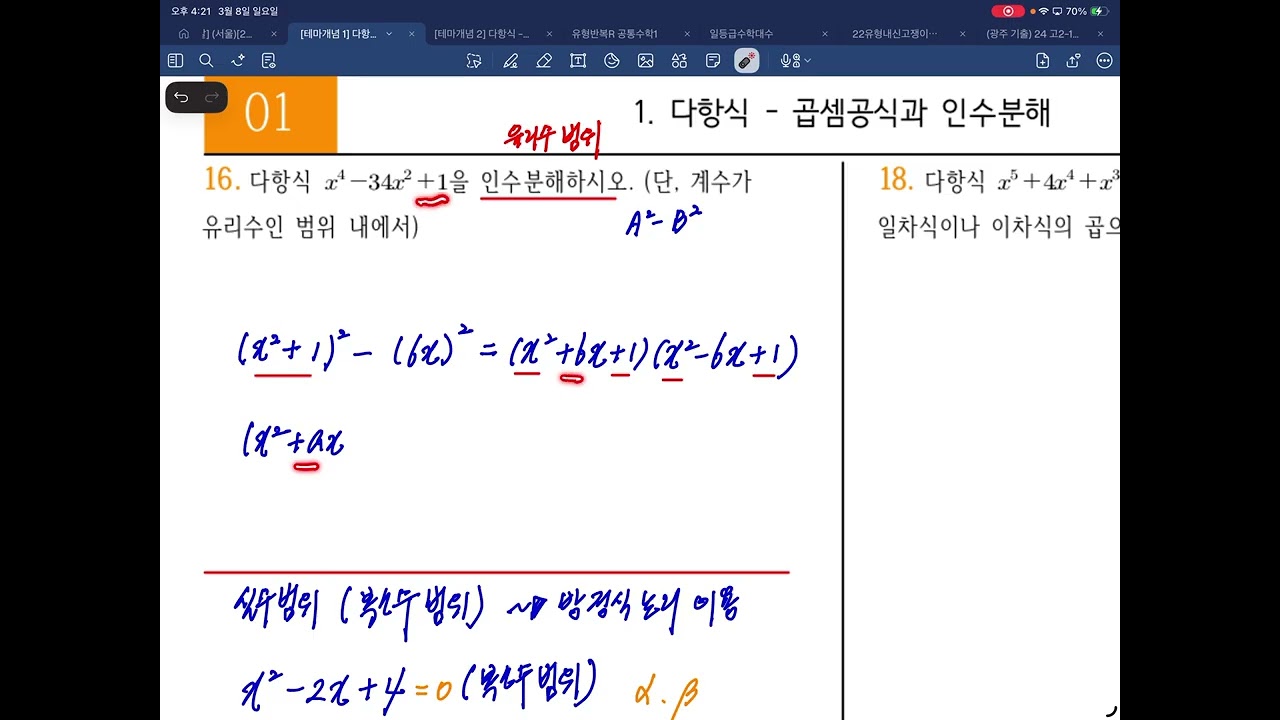Open the AI sparkle tool
1280x720 pixels.
click(238, 61)
